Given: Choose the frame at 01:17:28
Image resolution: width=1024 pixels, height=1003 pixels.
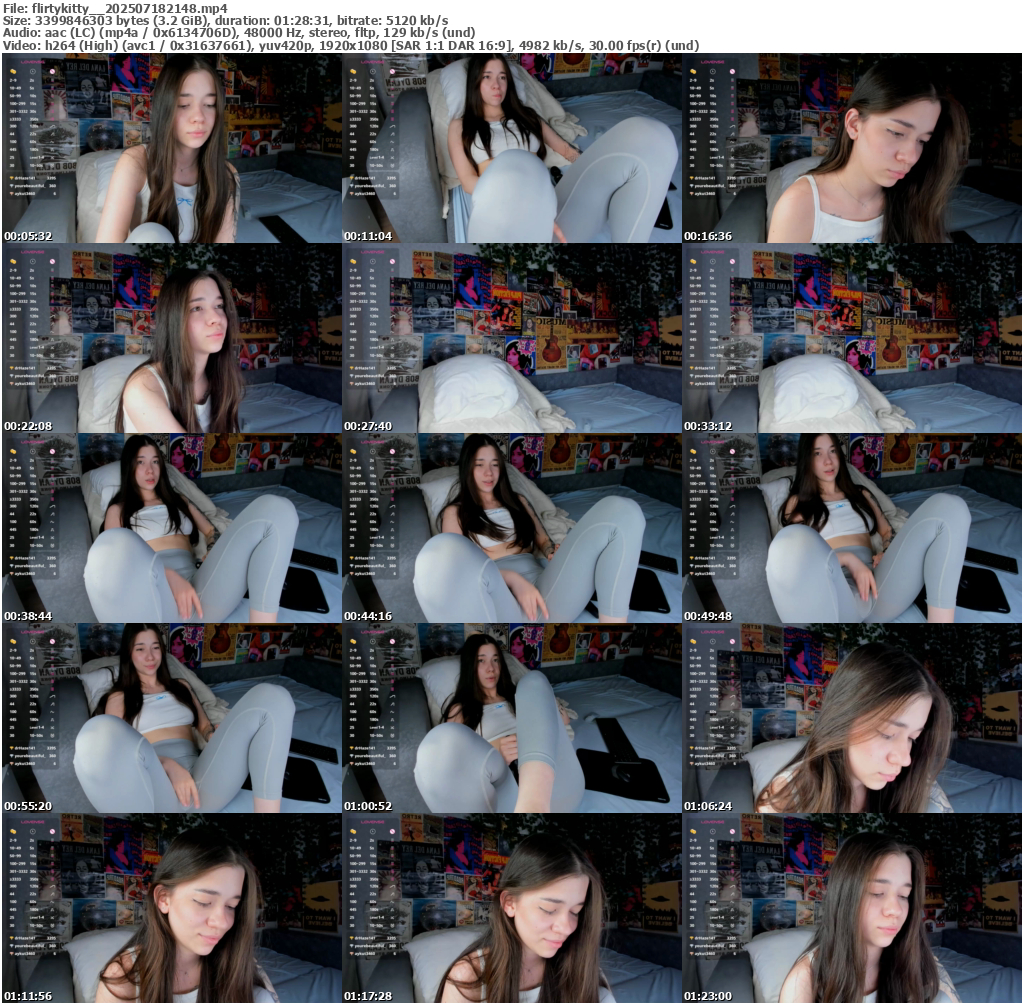Looking at the screenshot, I should coord(512,908).
